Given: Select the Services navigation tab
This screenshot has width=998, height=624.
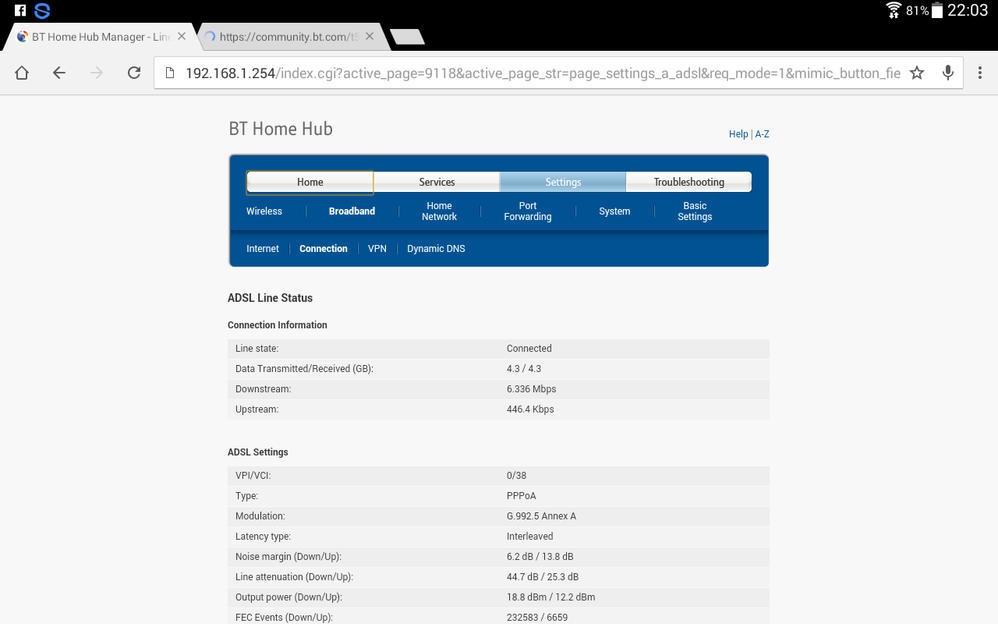Looking at the screenshot, I should [437, 182].
